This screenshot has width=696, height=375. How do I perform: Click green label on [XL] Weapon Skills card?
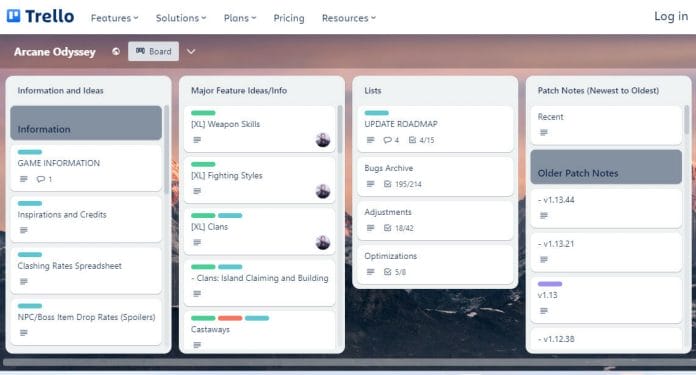(x=203, y=113)
